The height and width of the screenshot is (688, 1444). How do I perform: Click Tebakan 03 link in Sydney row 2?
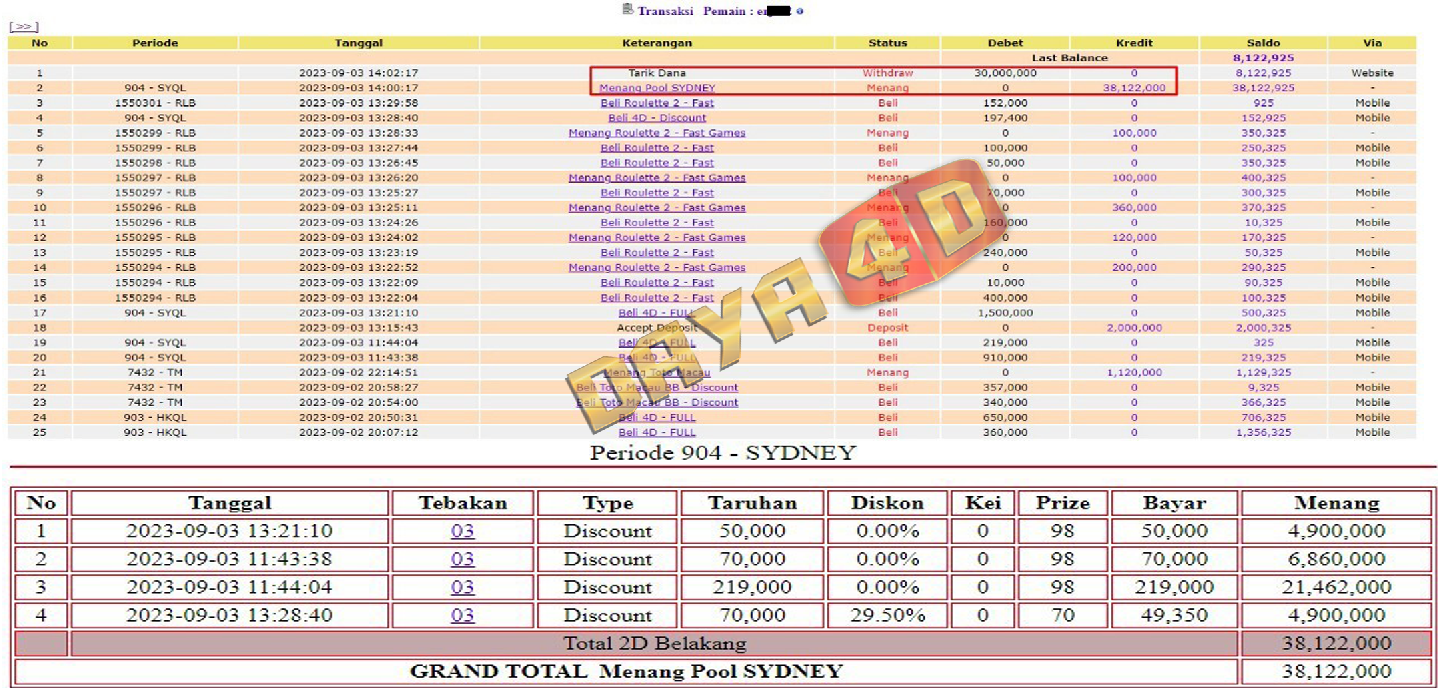[x=462, y=559]
